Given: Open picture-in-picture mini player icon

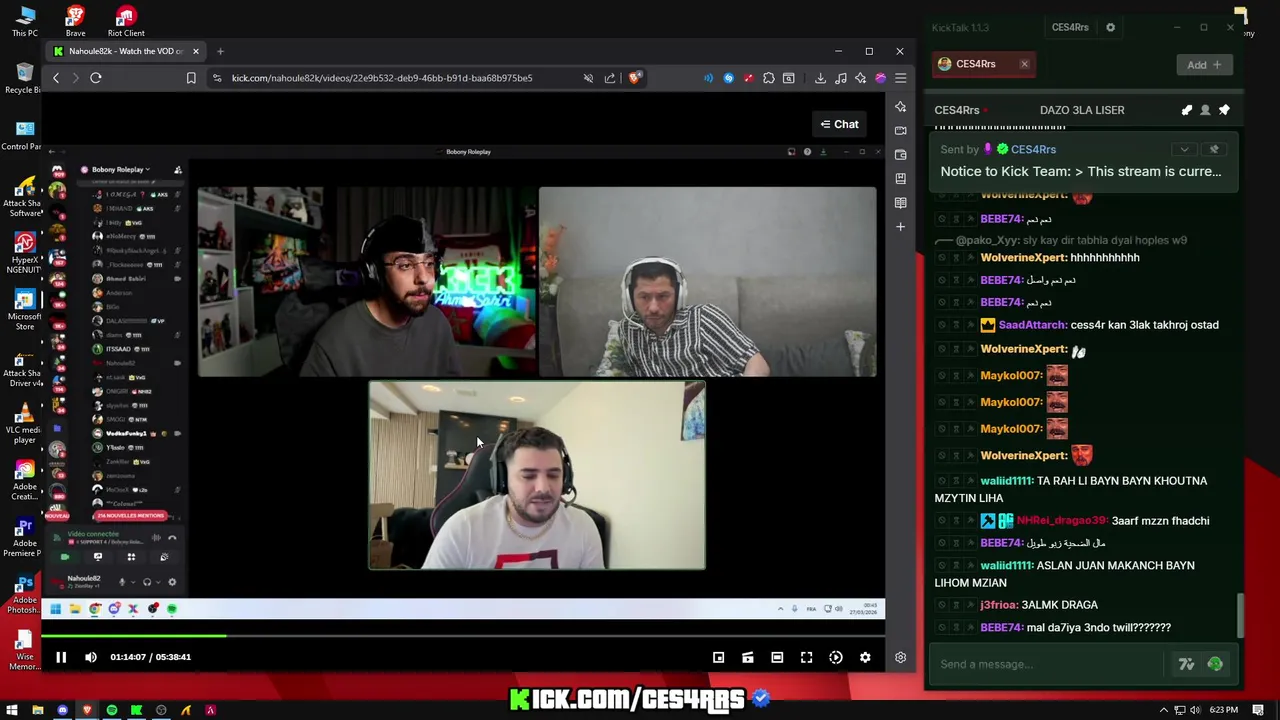Looking at the screenshot, I should point(718,657).
